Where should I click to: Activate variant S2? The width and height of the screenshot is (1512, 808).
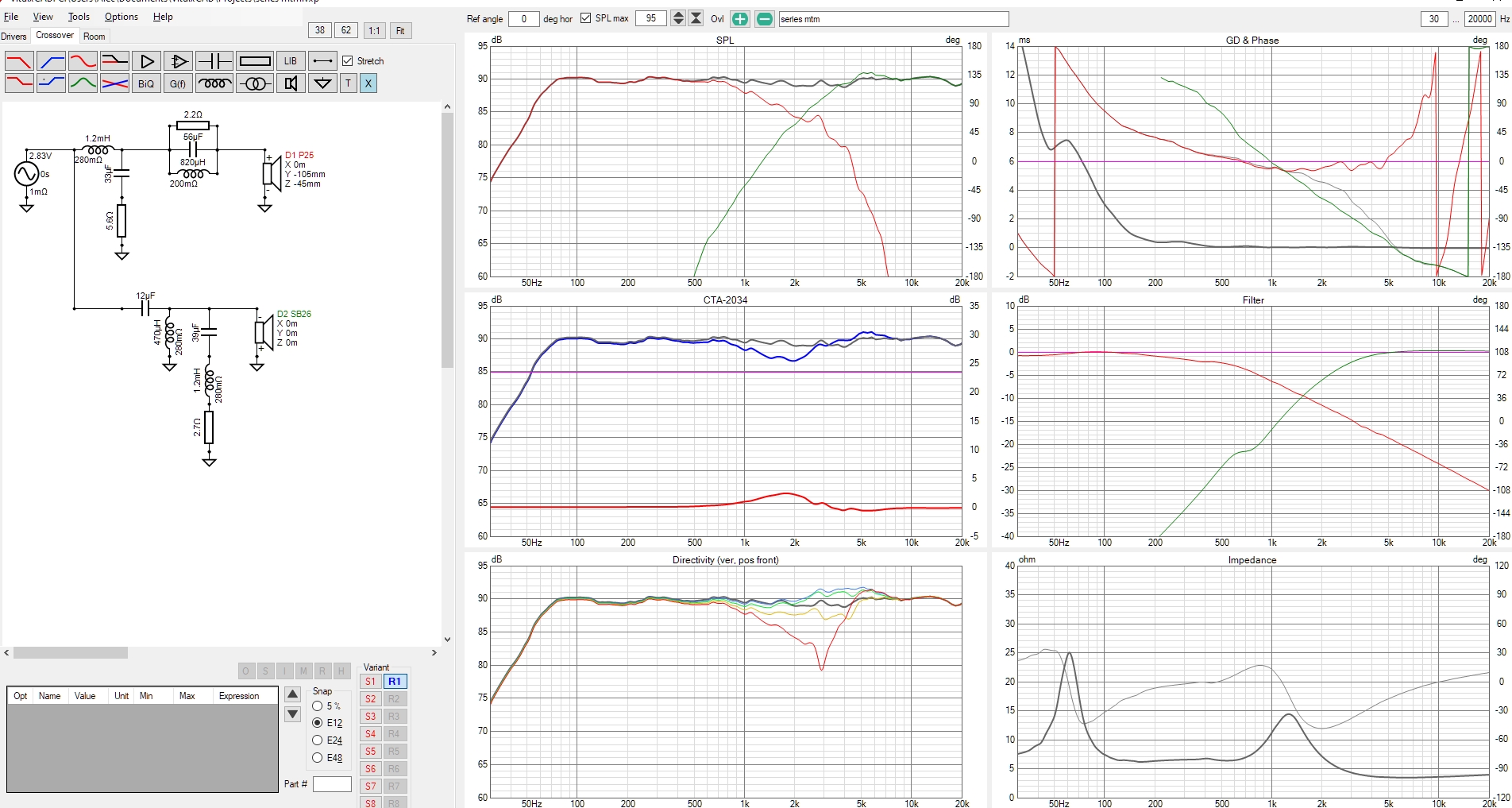tap(370, 699)
